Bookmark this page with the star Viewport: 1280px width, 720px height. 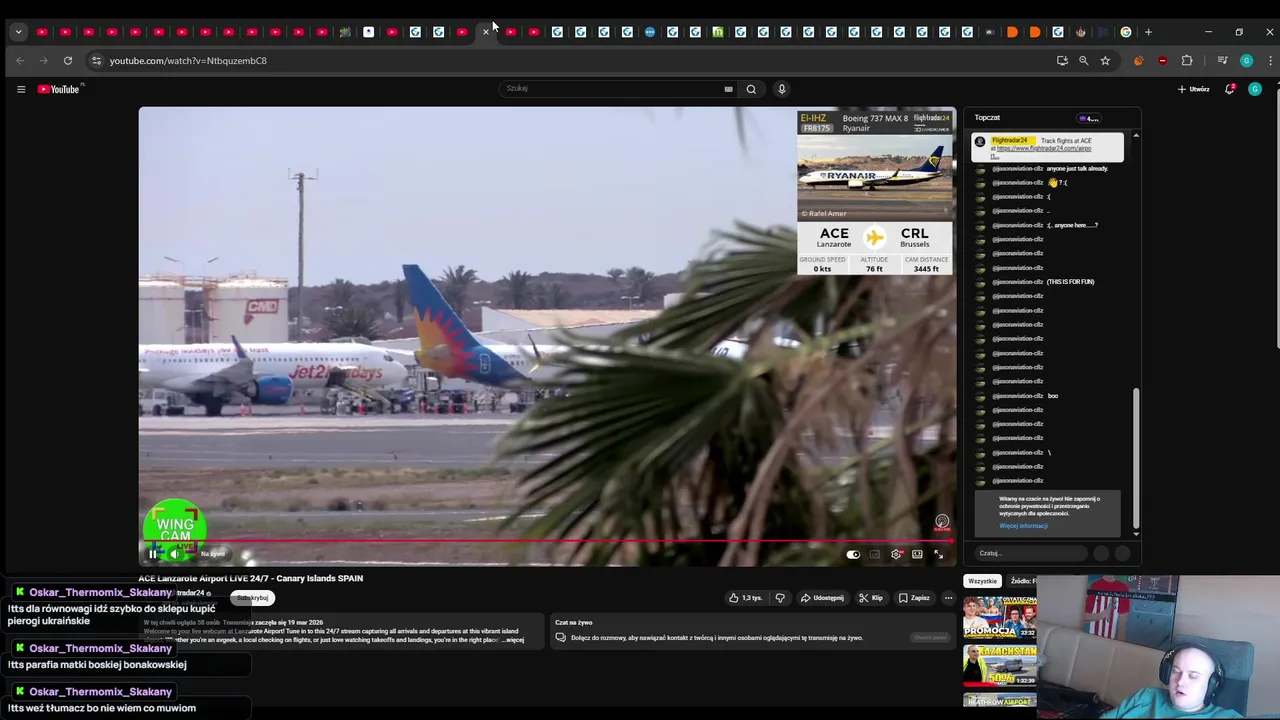(x=1105, y=61)
